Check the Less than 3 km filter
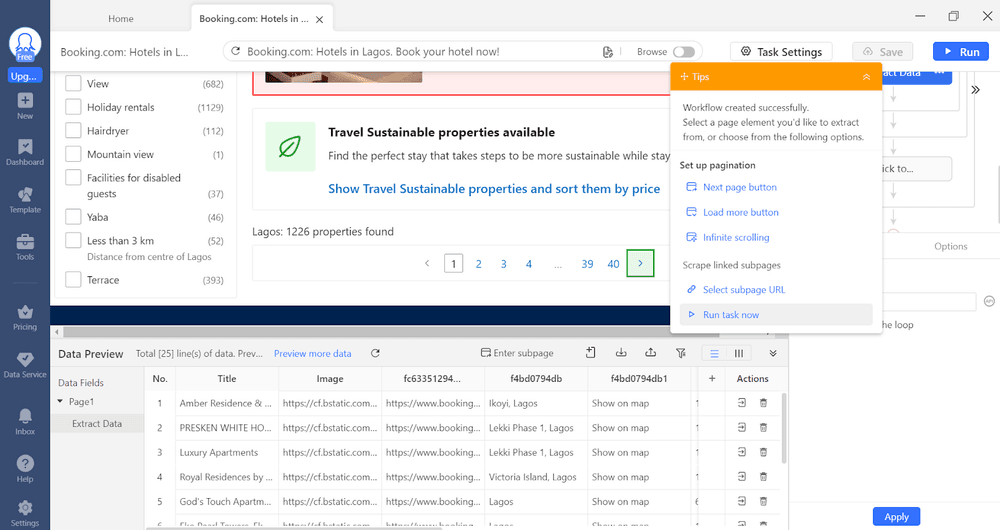 pyautogui.click(x=73, y=240)
